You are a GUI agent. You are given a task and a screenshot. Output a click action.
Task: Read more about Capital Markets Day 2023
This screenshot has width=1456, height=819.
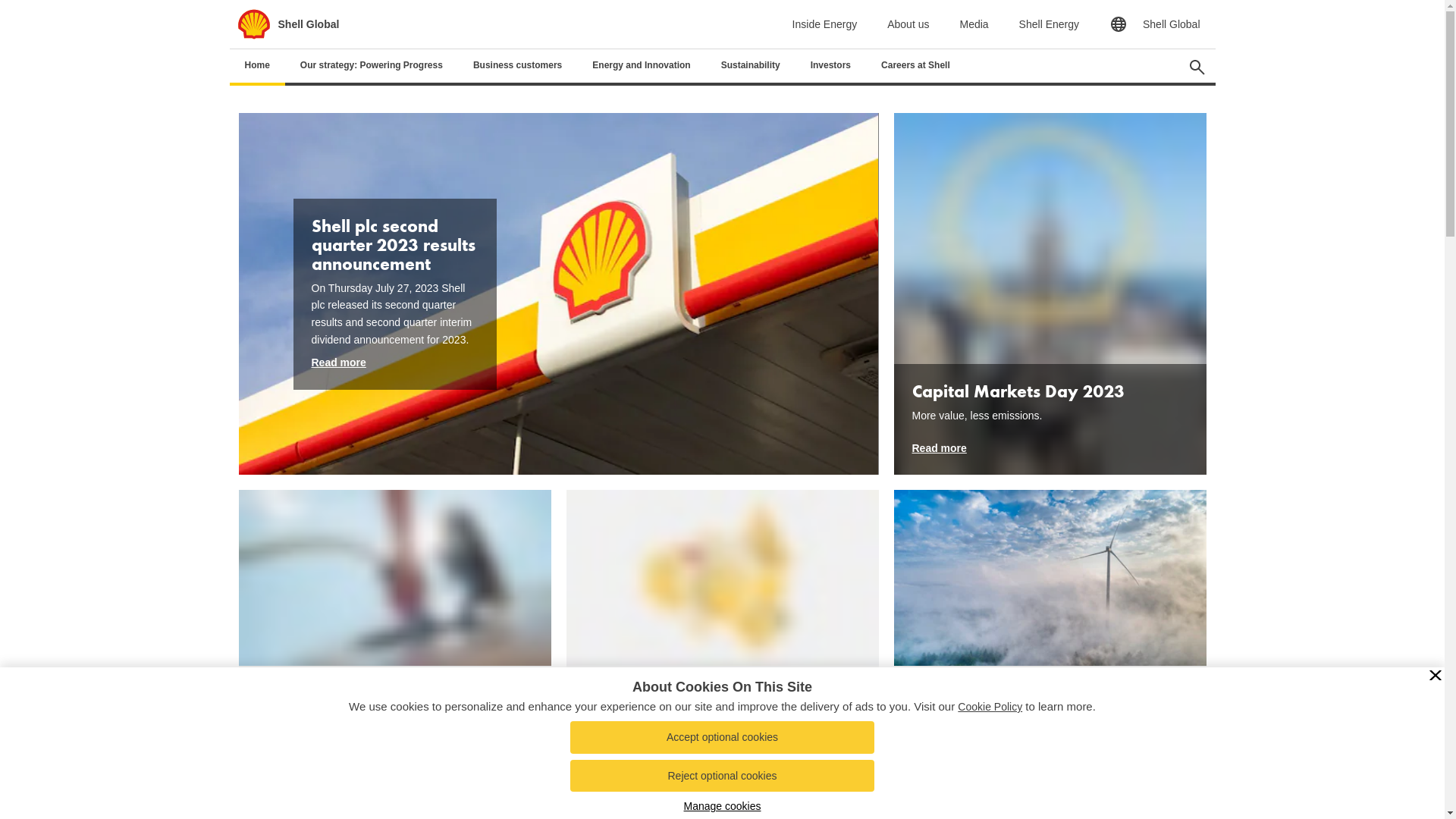coord(939,448)
